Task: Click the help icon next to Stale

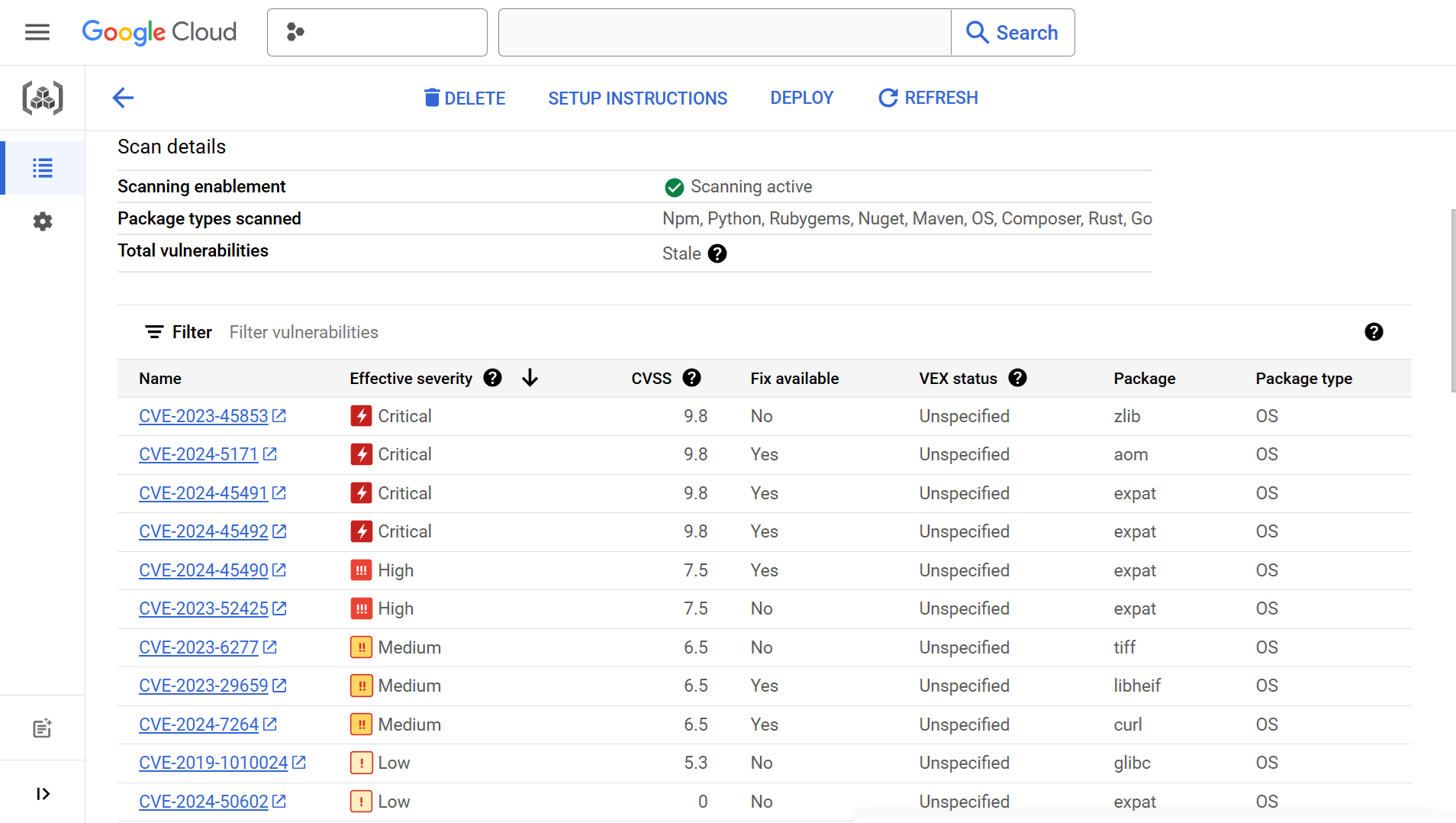Action: tap(717, 253)
